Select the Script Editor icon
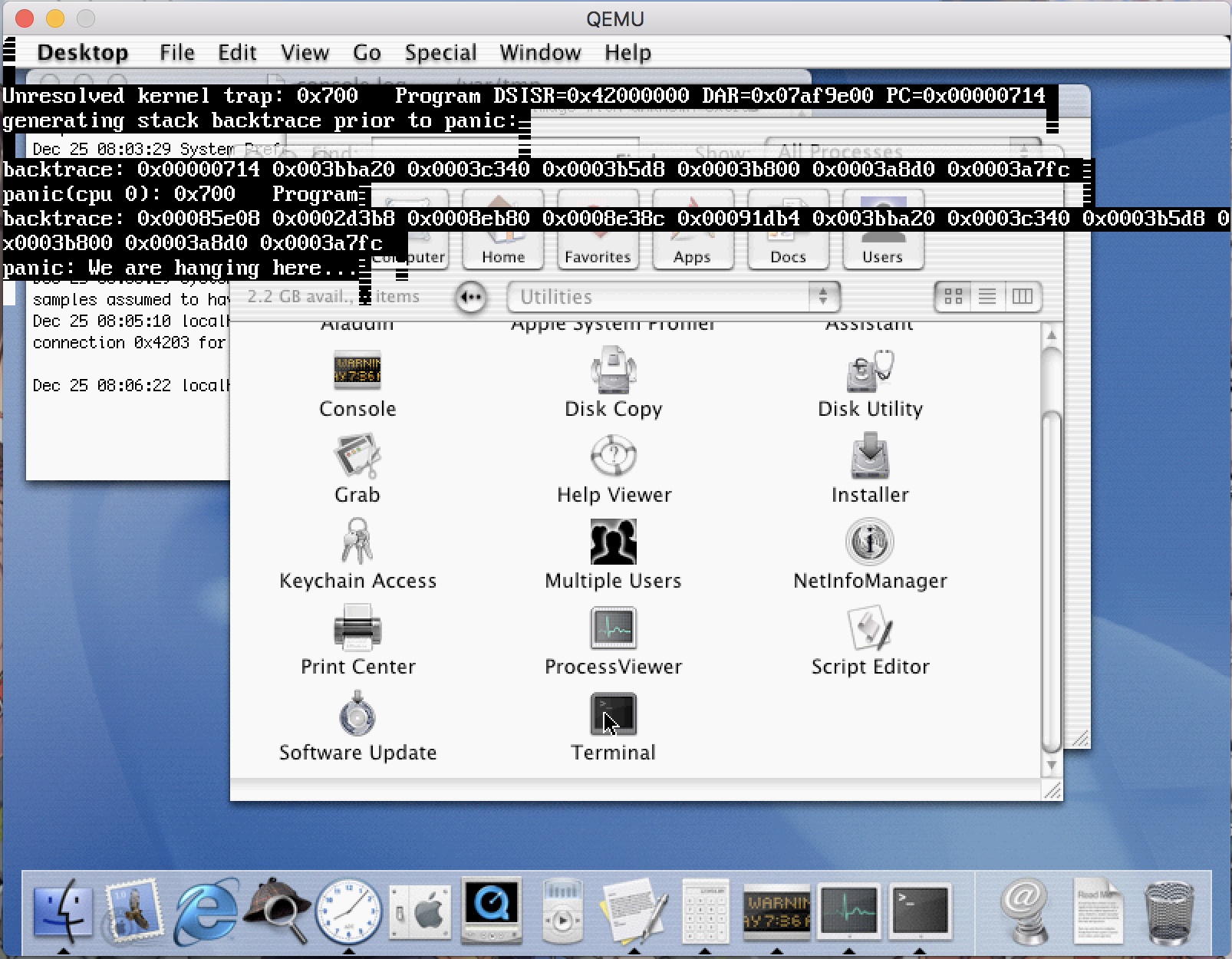Viewport: 1232px width, 959px height. click(870, 628)
